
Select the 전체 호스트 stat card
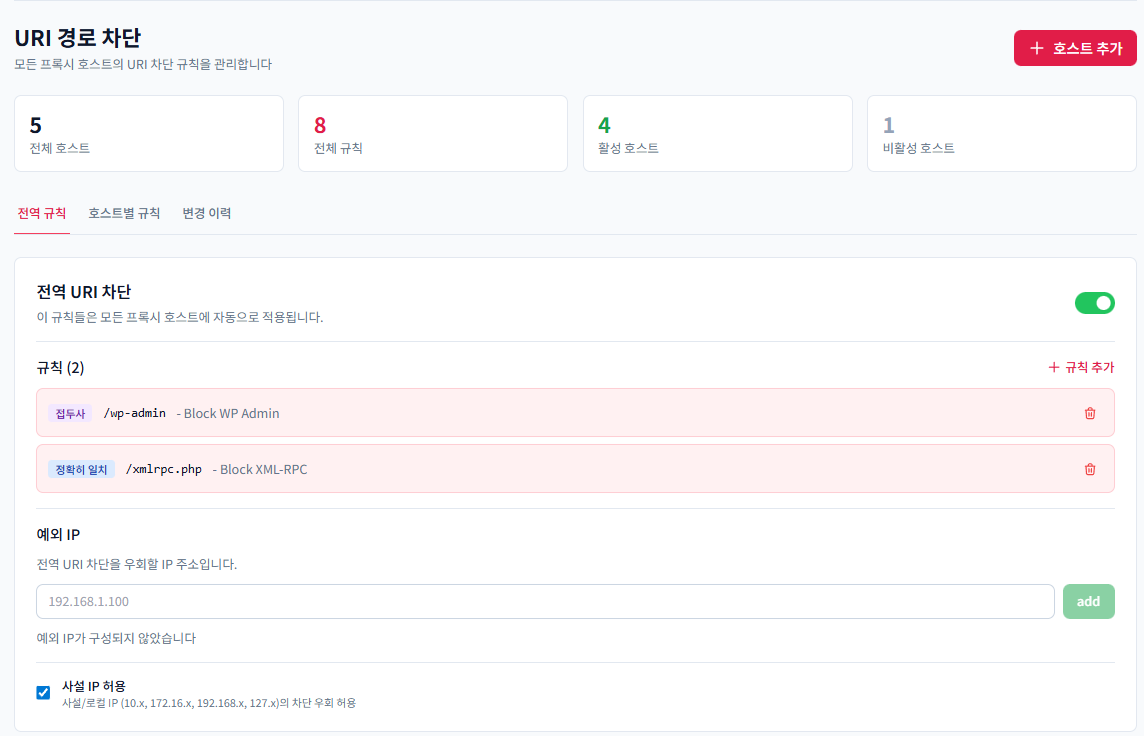tap(148, 133)
